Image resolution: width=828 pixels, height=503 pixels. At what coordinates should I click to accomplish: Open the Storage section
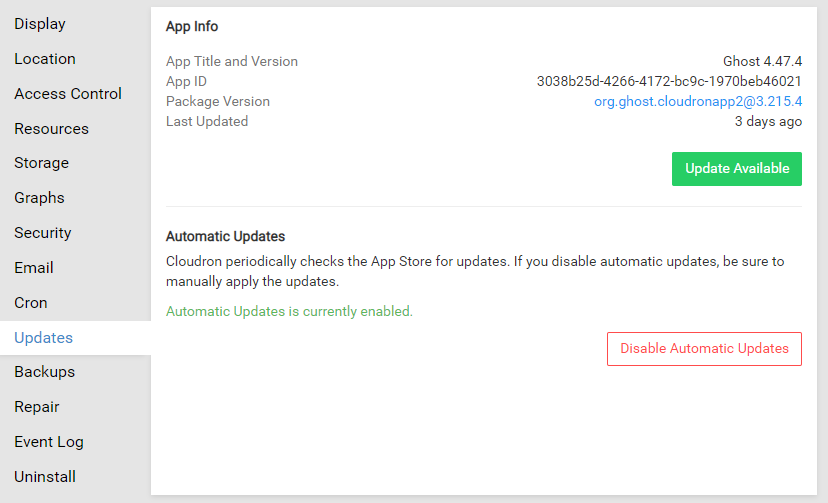(x=42, y=163)
